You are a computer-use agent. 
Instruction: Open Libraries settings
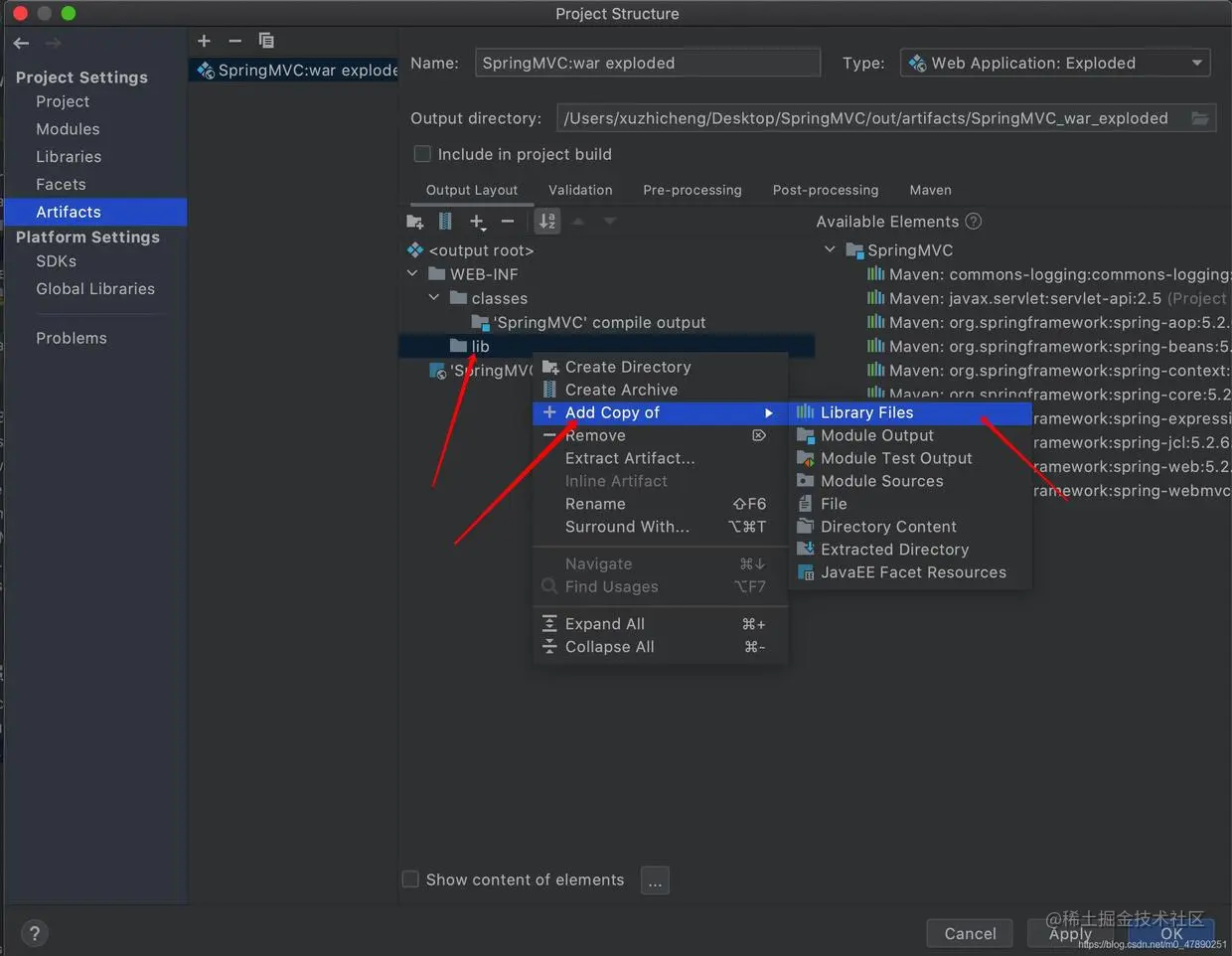pos(69,157)
